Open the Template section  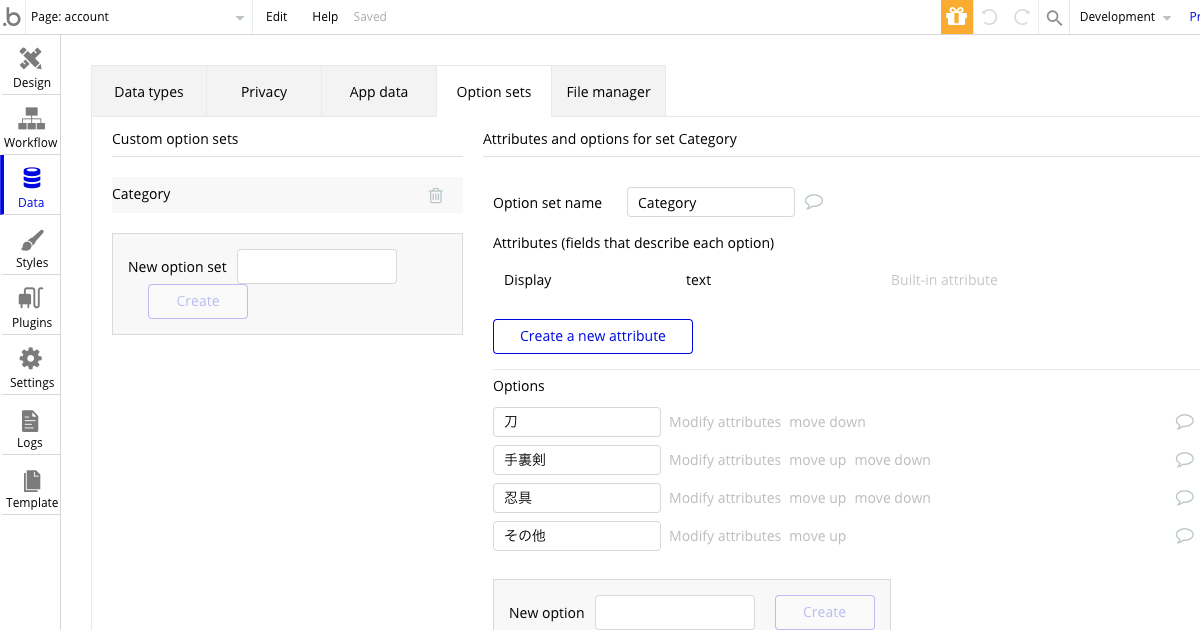(31, 487)
